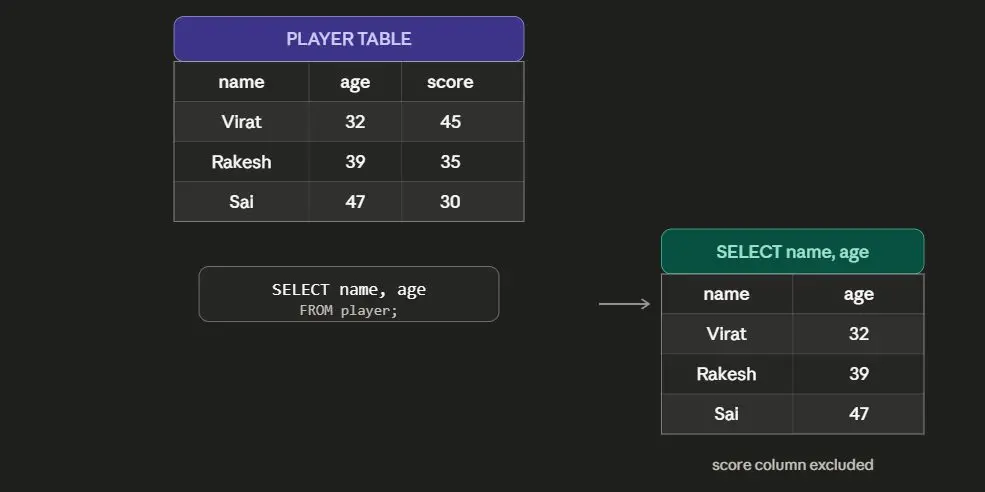Click the age header in player table
Image resolution: width=985 pixels, height=492 pixels.
(355, 82)
